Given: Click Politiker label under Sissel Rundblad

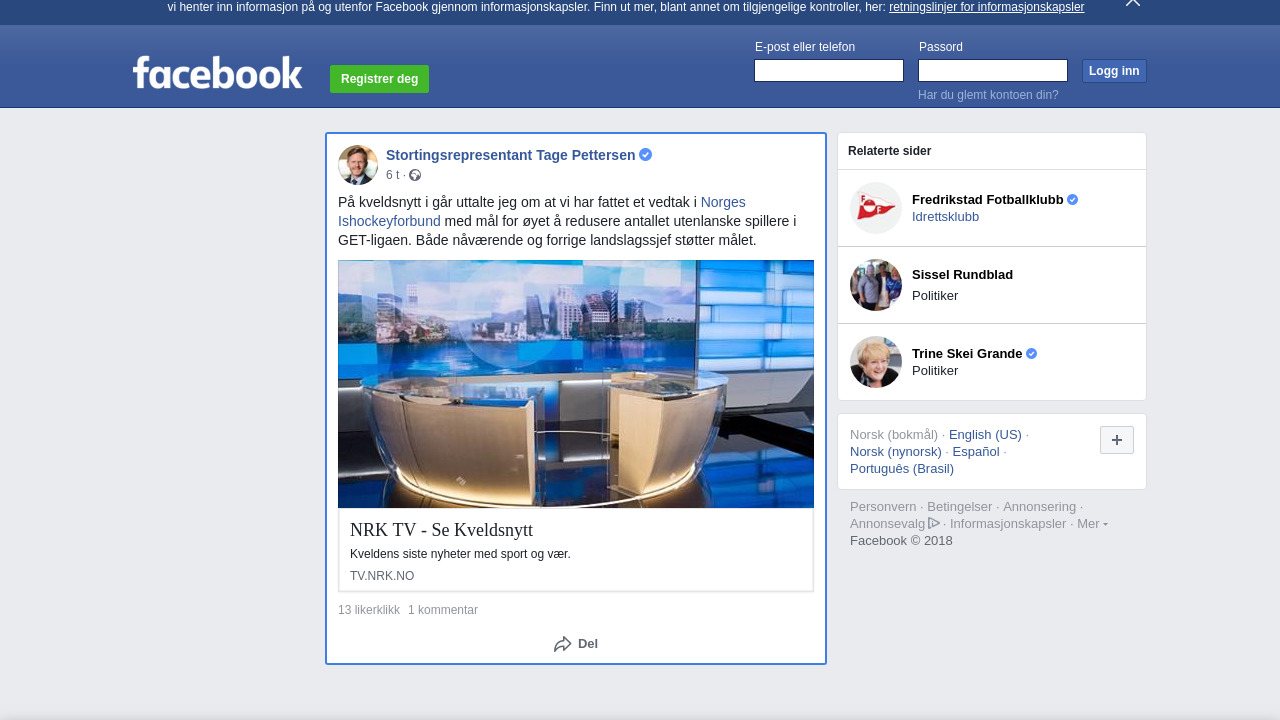Looking at the screenshot, I should (935, 296).
